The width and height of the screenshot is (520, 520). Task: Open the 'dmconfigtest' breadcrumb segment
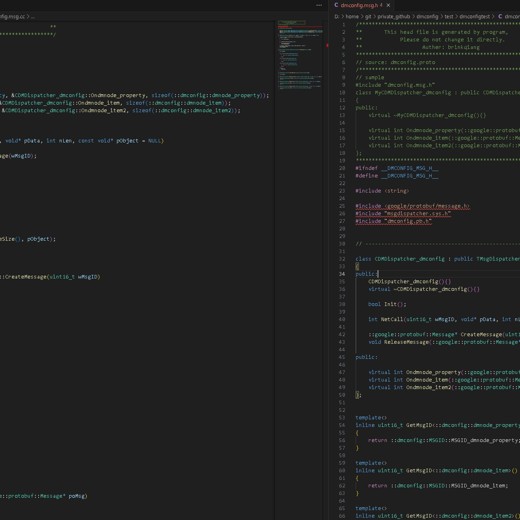(x=475, y=16)
